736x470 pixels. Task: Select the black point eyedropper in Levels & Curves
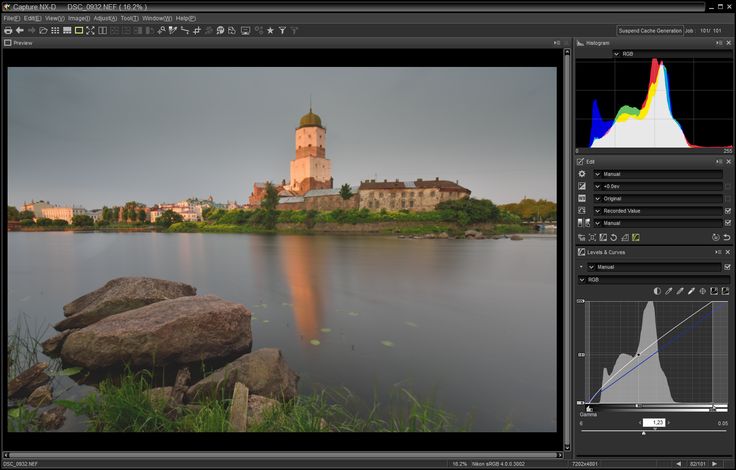(x=668, y=291)
